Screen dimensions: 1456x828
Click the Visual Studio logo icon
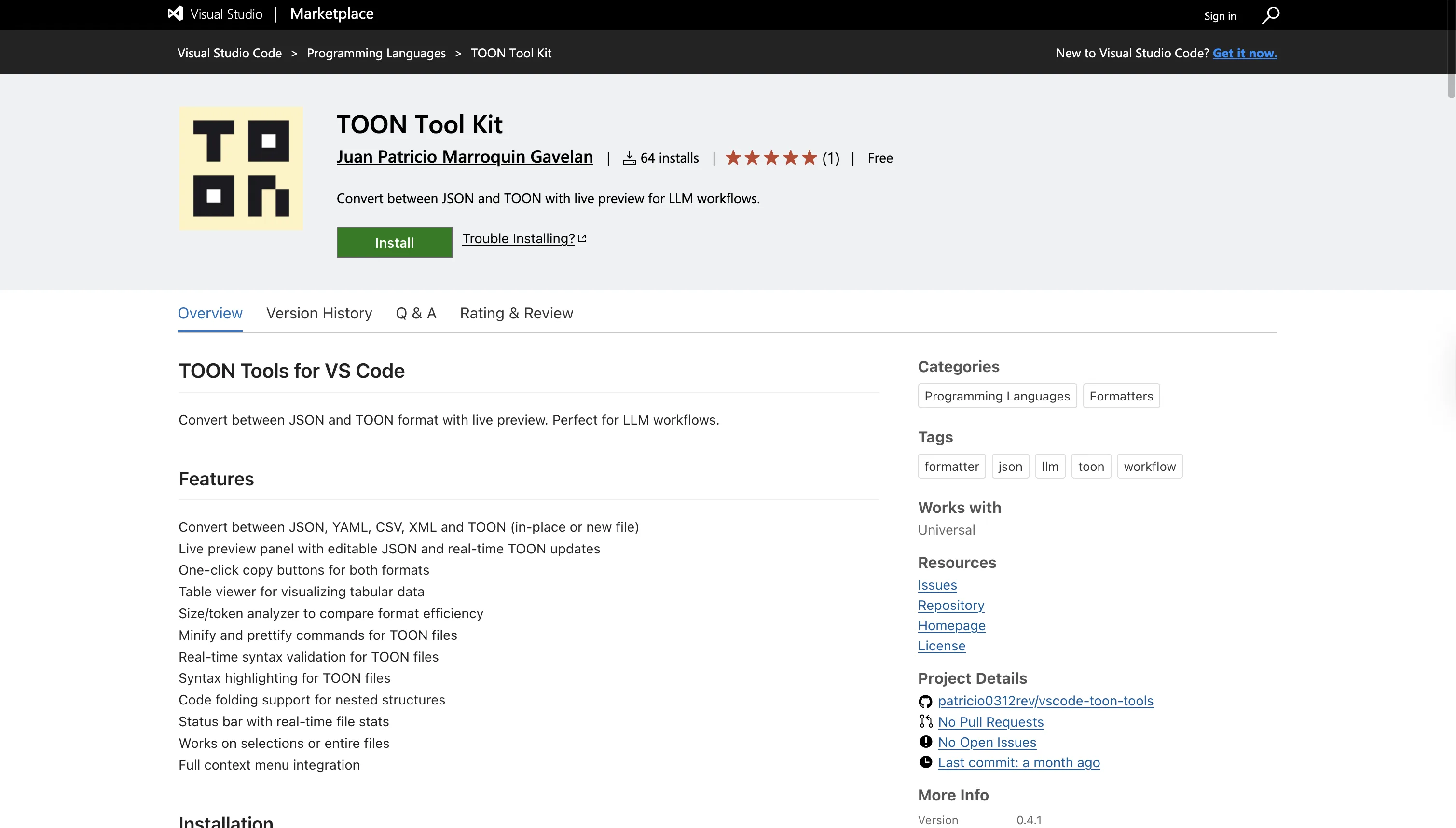(x=175, y=14)
